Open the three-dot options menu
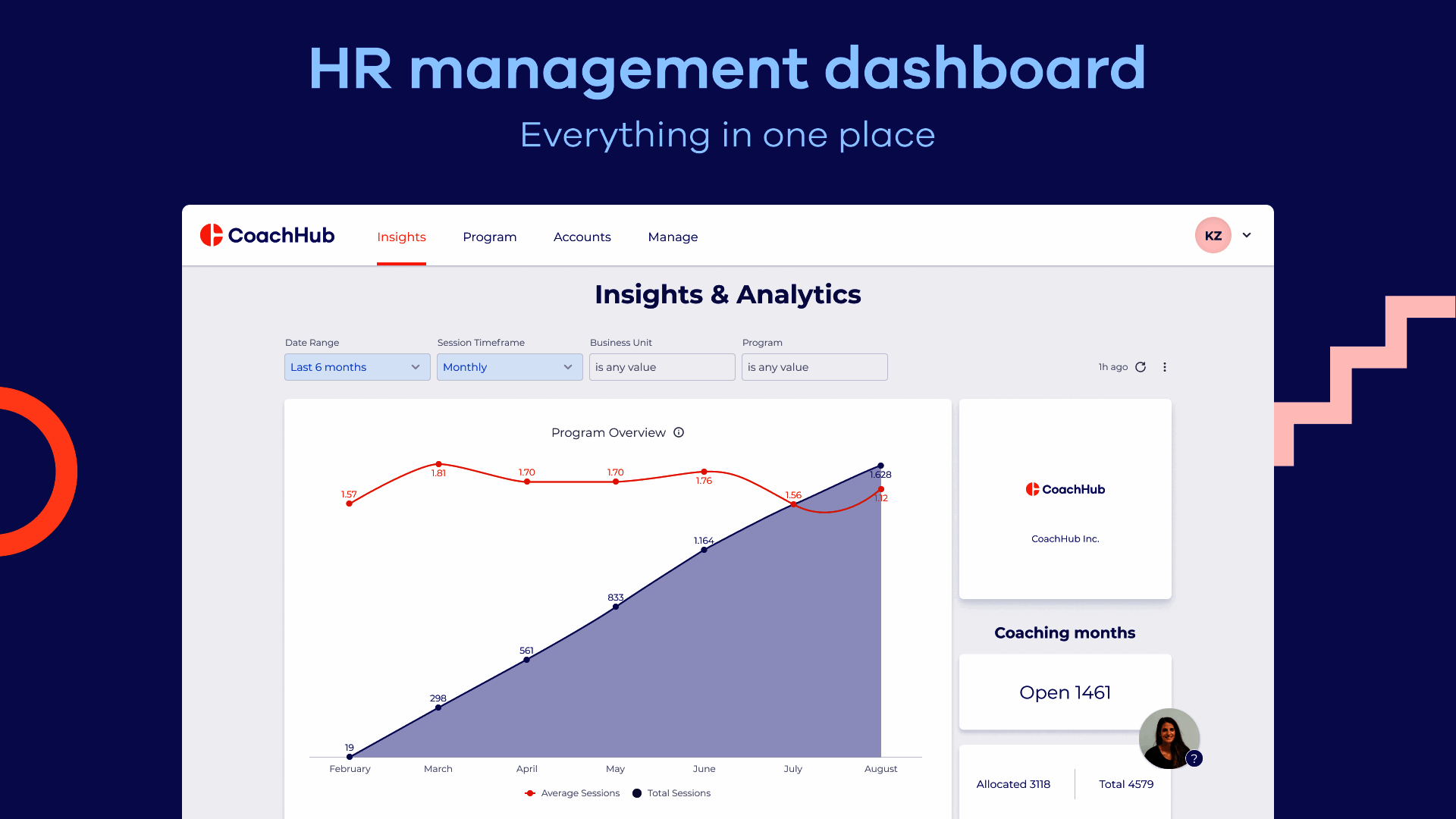This screenshot has width=1456, height=819. point(1165,366)
